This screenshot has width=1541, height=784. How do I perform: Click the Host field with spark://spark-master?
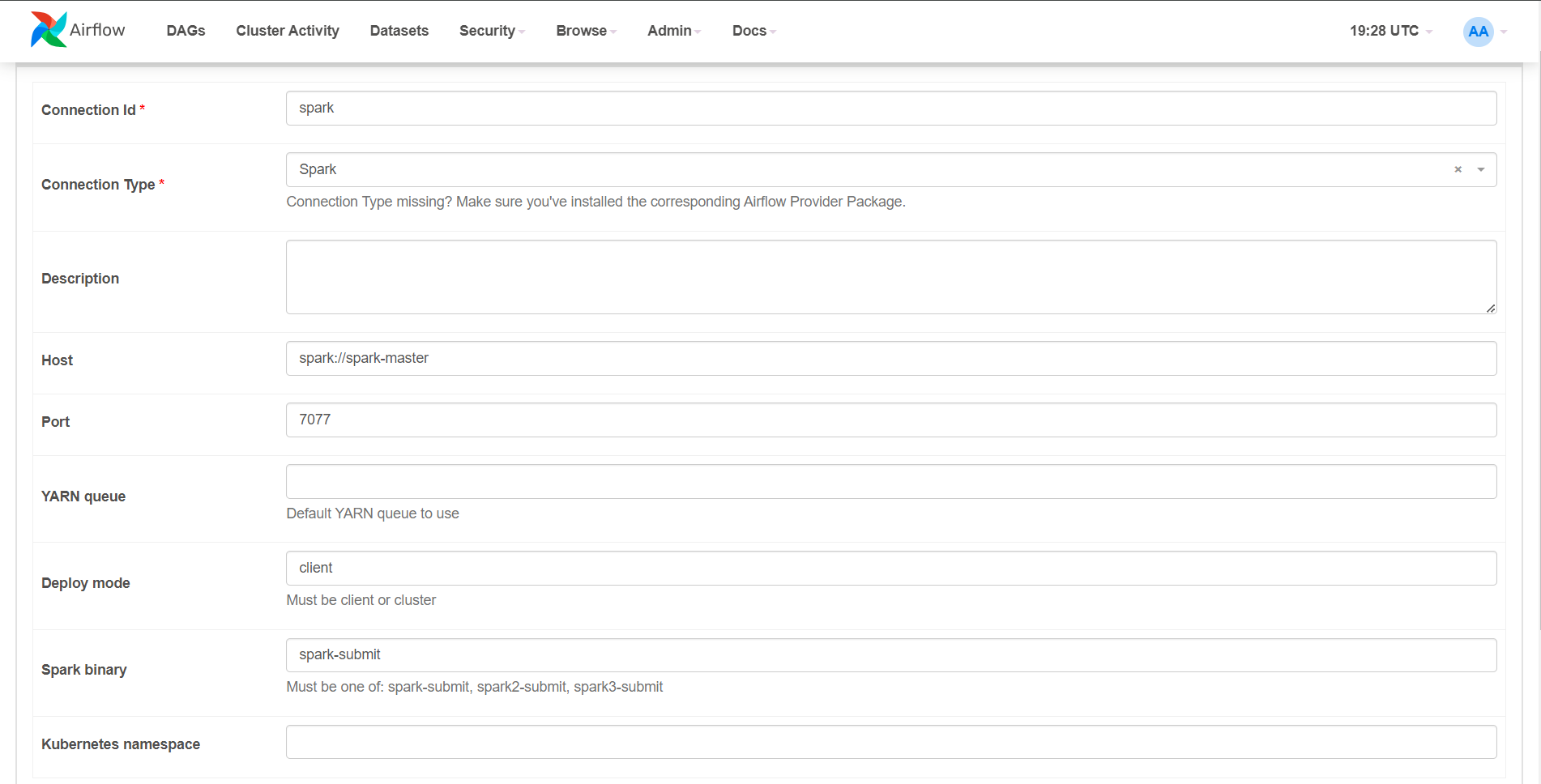(x=891, y=358)
